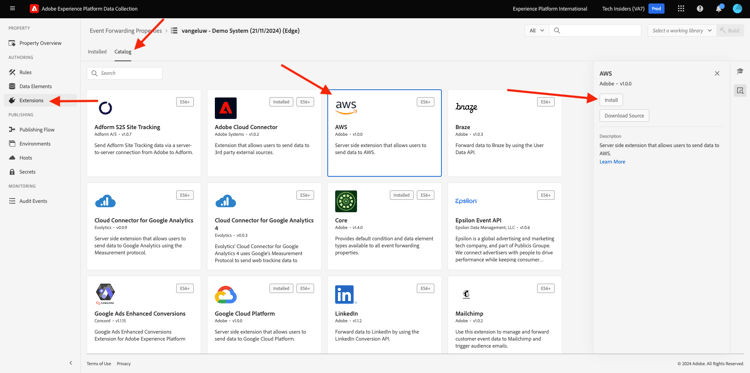Click the catalog Search field
Image resolution: width=750 pixels, height=373 pixels.
pyautogui.click(x=124, y=73)
